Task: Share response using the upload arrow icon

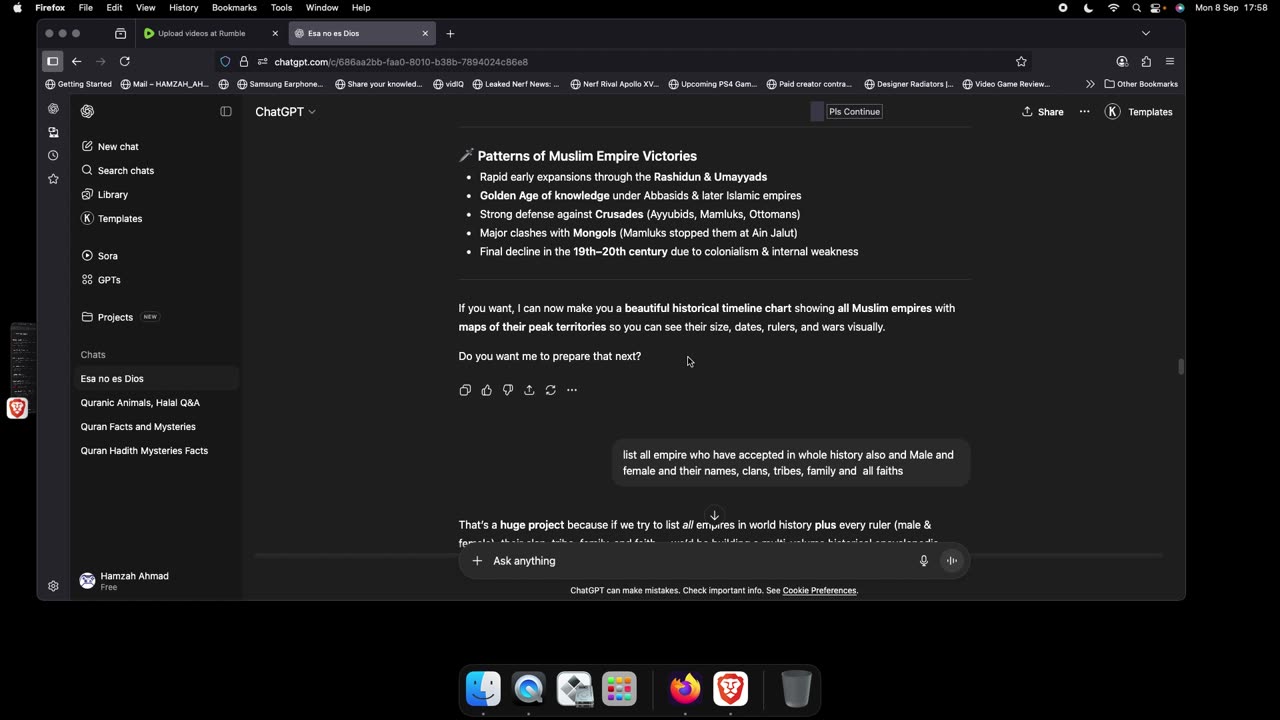Action: point(529,390)
